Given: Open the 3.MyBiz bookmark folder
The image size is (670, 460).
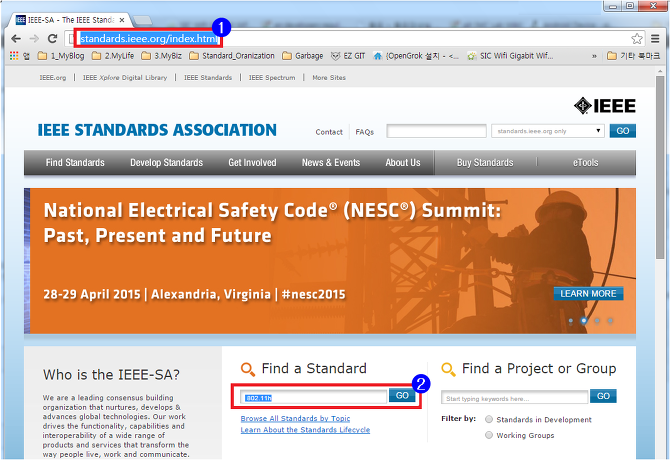Looking at the screenshot, I should (x=162, y=56).
